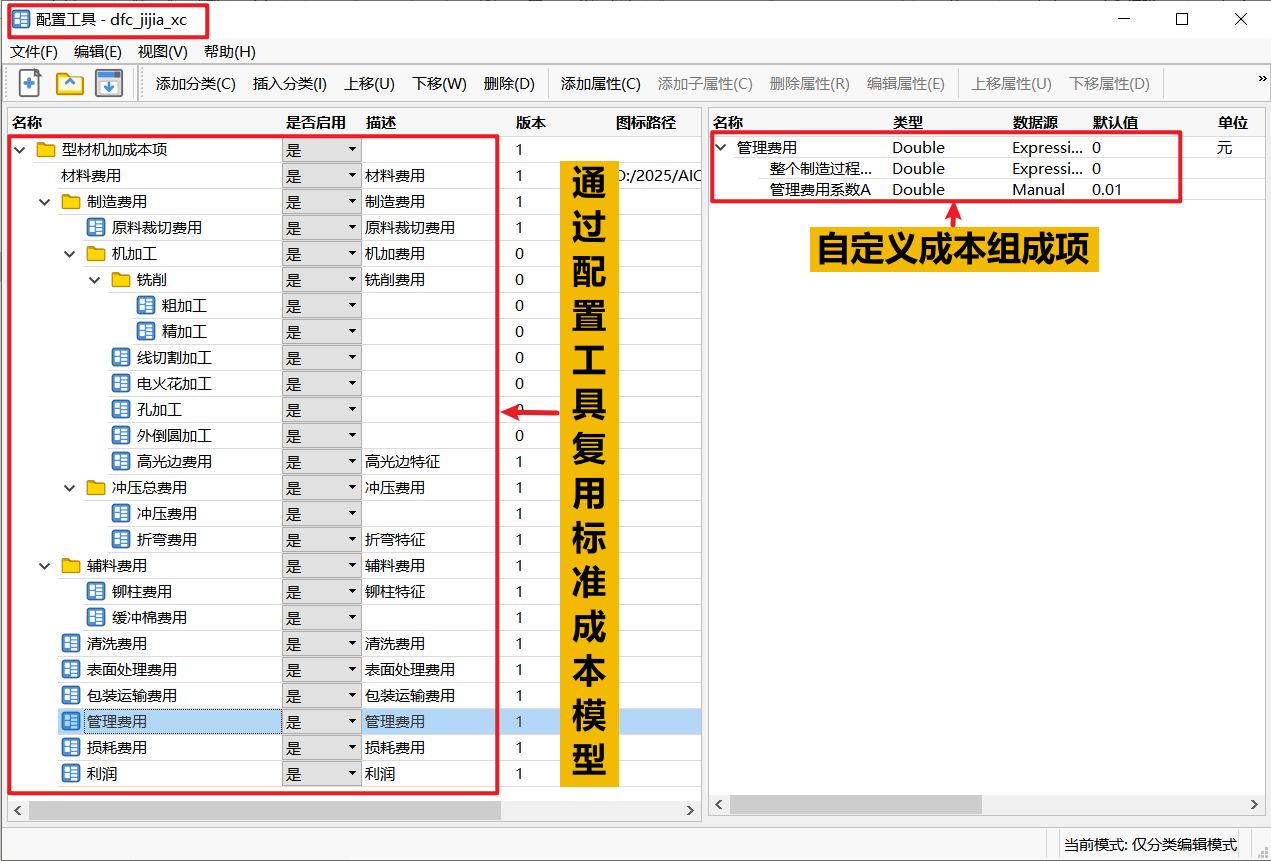Click the 图标路径 column header
1271x861 pixels.
pos(646,123)
